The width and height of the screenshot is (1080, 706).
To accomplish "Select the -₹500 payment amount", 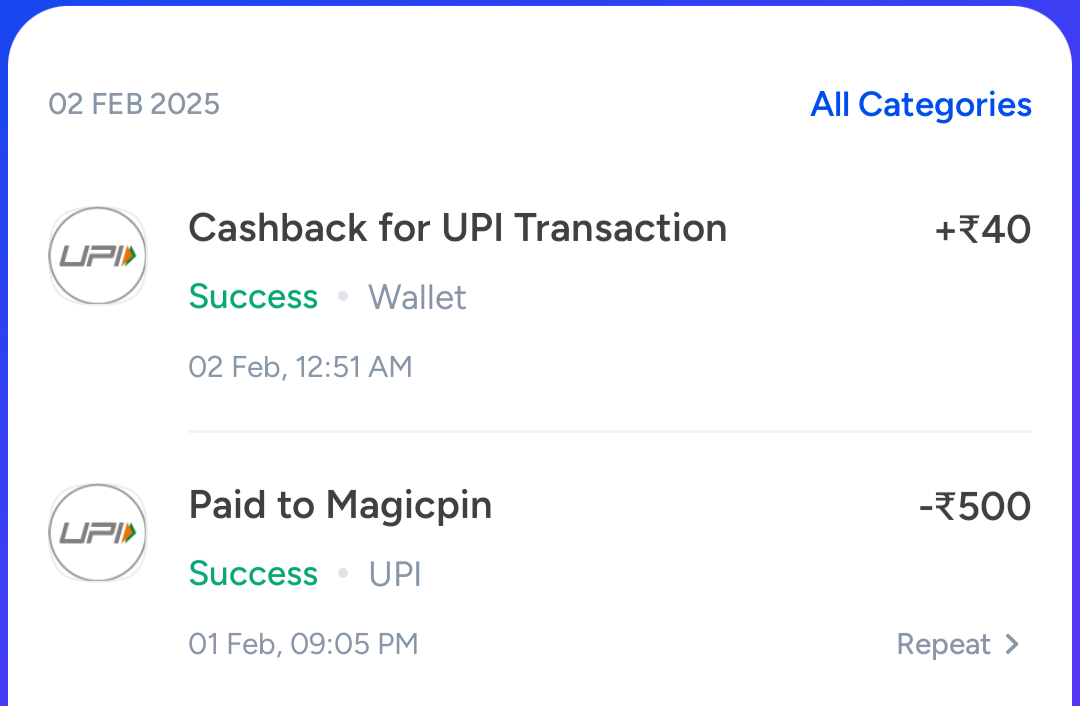I will tap(974, 507).
